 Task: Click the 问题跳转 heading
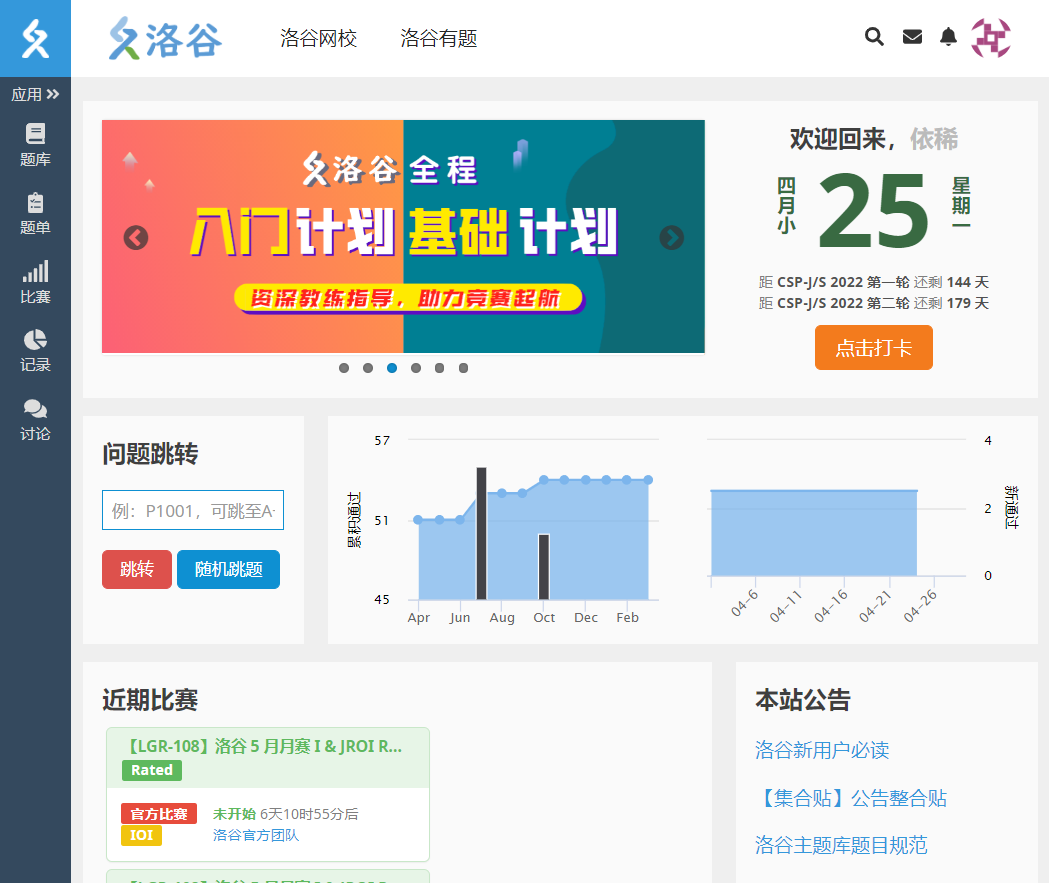coord(150,454)
